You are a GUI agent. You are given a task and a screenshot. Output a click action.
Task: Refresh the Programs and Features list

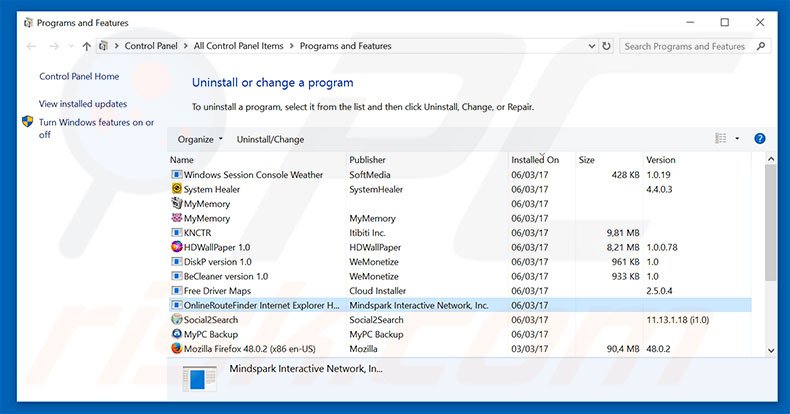click(x=606, y=46)
